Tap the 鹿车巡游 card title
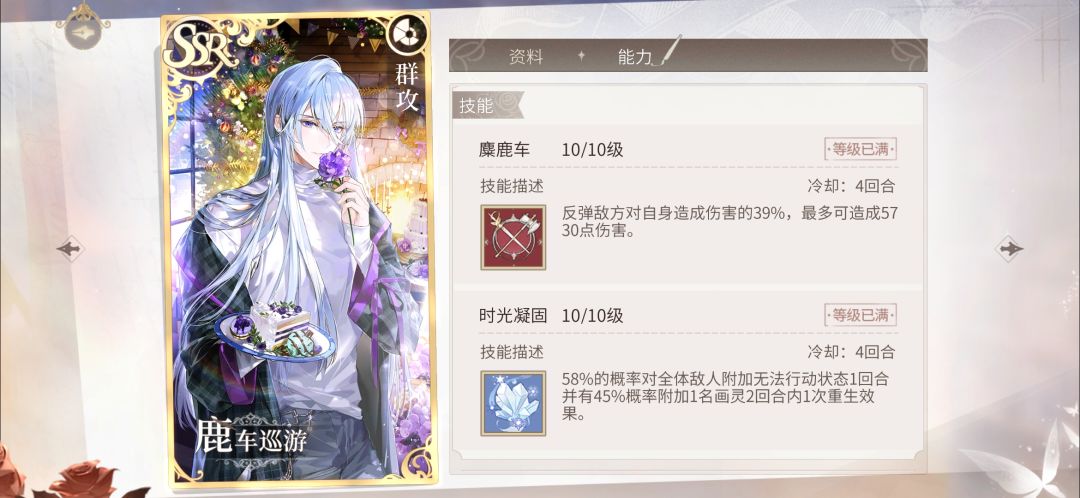Viewport: 1080px width, 498px height. coord(251,437)
